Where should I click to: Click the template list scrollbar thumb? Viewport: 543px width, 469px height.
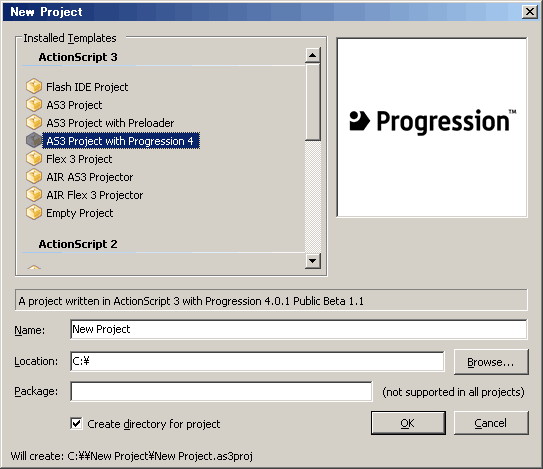pos(313,102)
